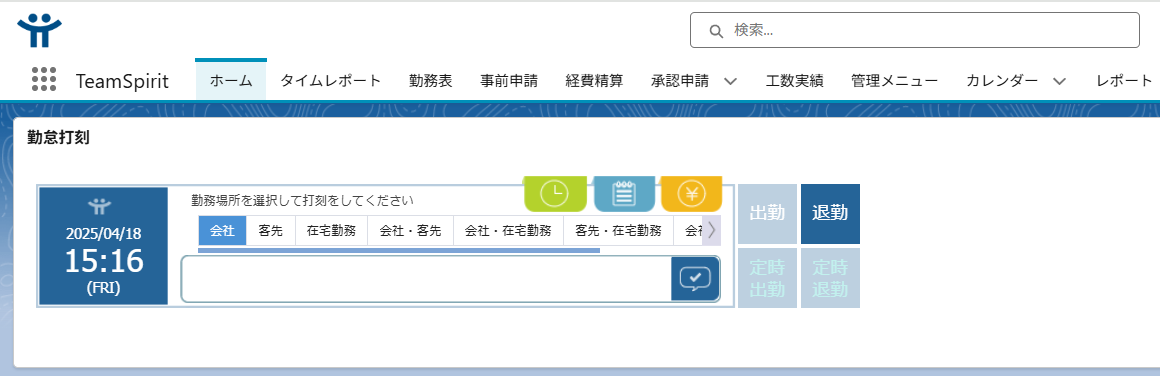The width and height of the screenshot is (1160, 376).
Task: Click the work location horizontal scrollbar
Action: click(399, 250)
